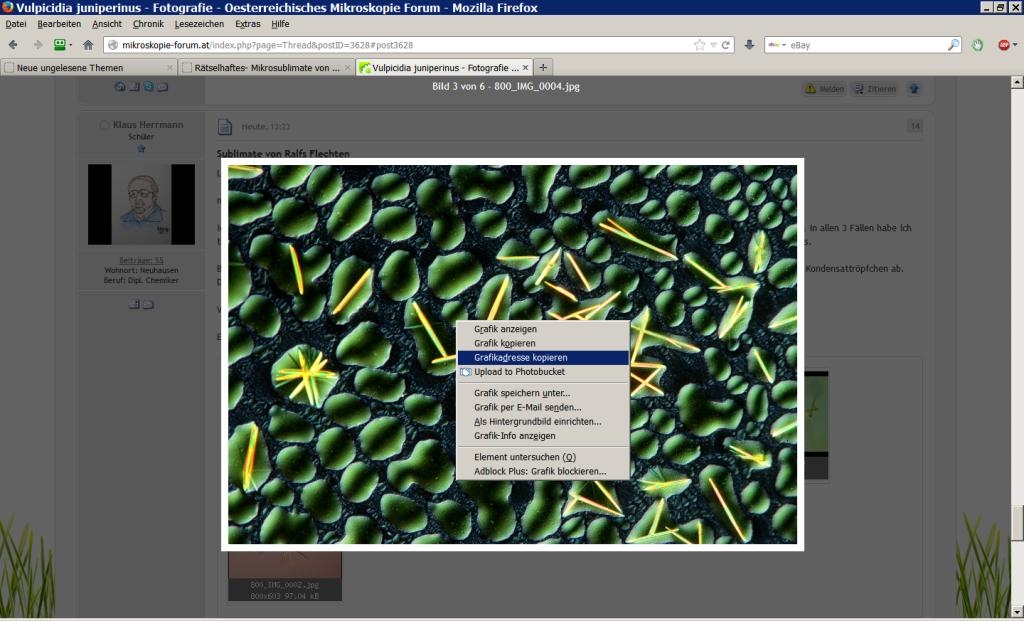Click the Firefox back arrow button
This screenshot has width=1024, height=621.
click(x=13, y=45)
